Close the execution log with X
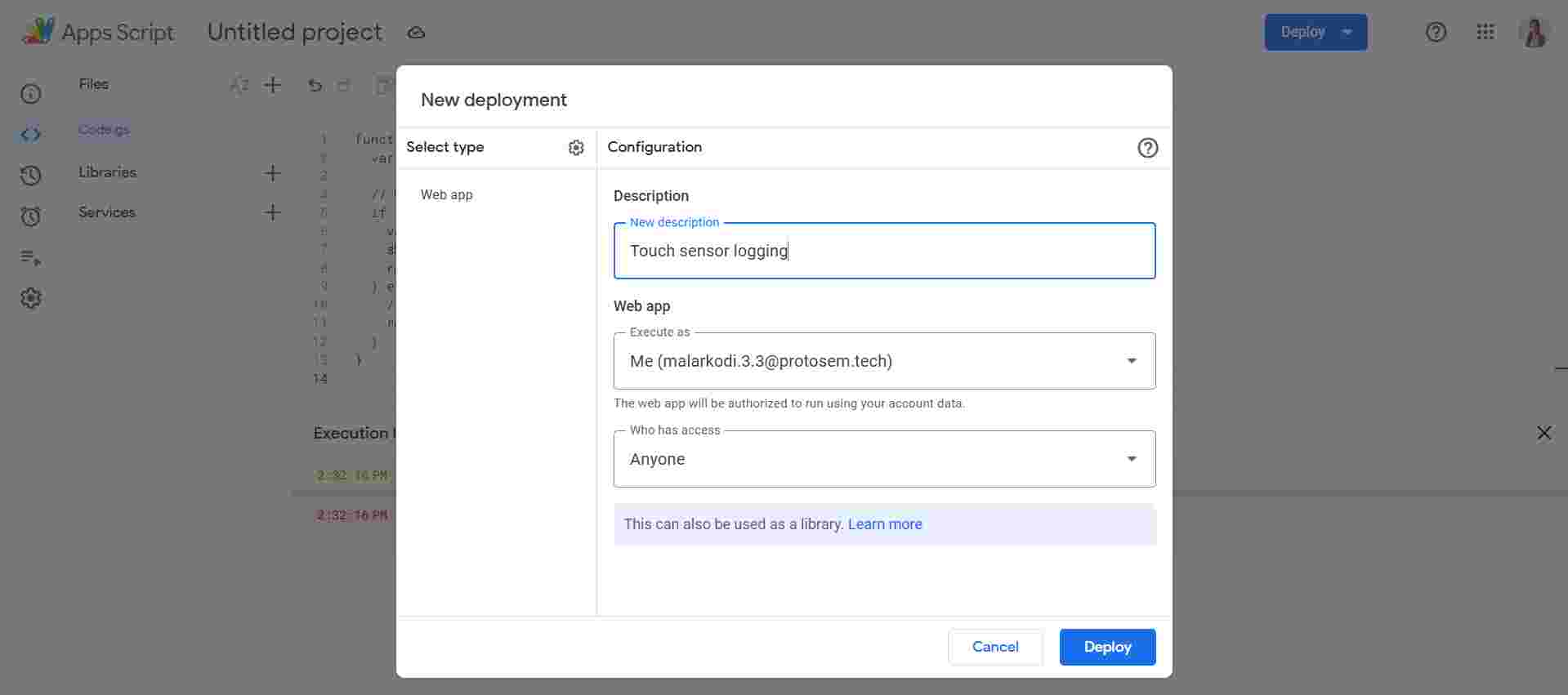Image resolution: width=1568 pixels, height=695 pixels. [x=1543, y=433]
